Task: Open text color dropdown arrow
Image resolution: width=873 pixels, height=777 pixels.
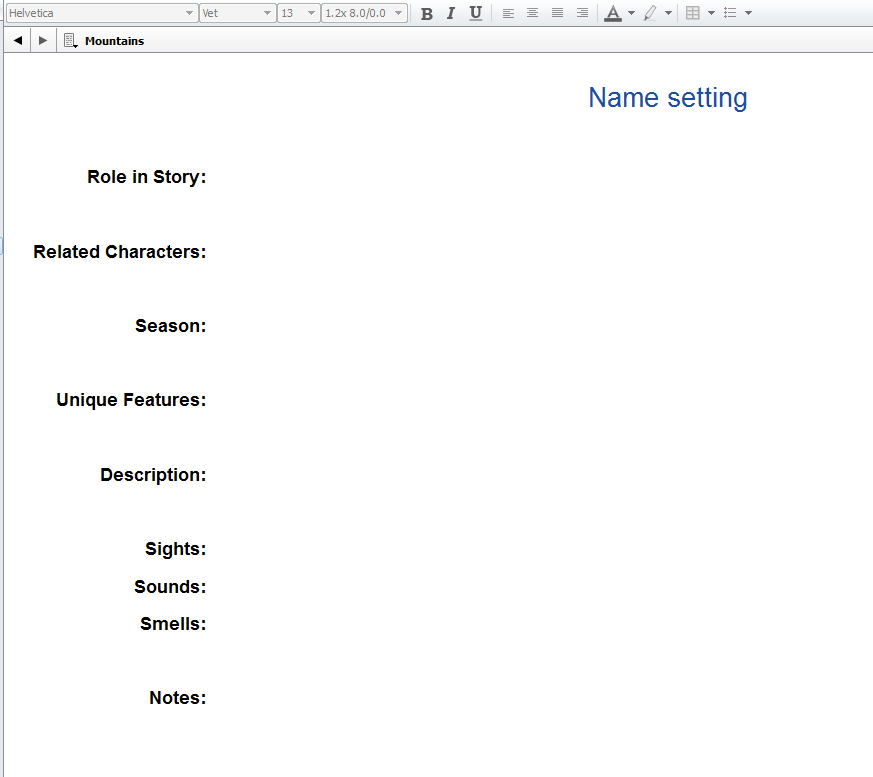Action: point(631,13)
